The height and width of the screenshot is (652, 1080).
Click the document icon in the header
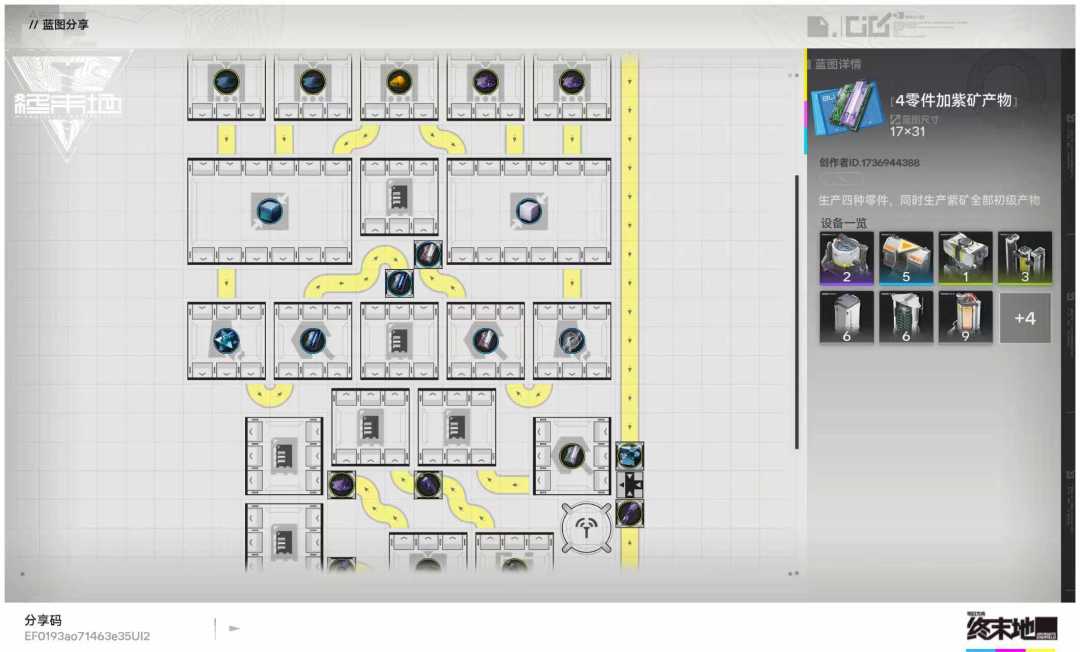818,26
